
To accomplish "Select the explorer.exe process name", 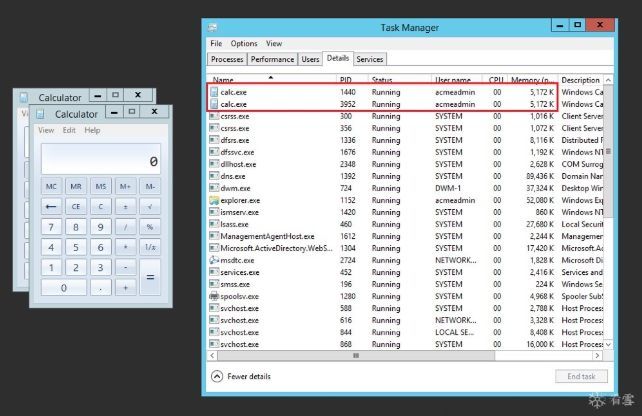I will pyautogui.click(x=240, y=200).
